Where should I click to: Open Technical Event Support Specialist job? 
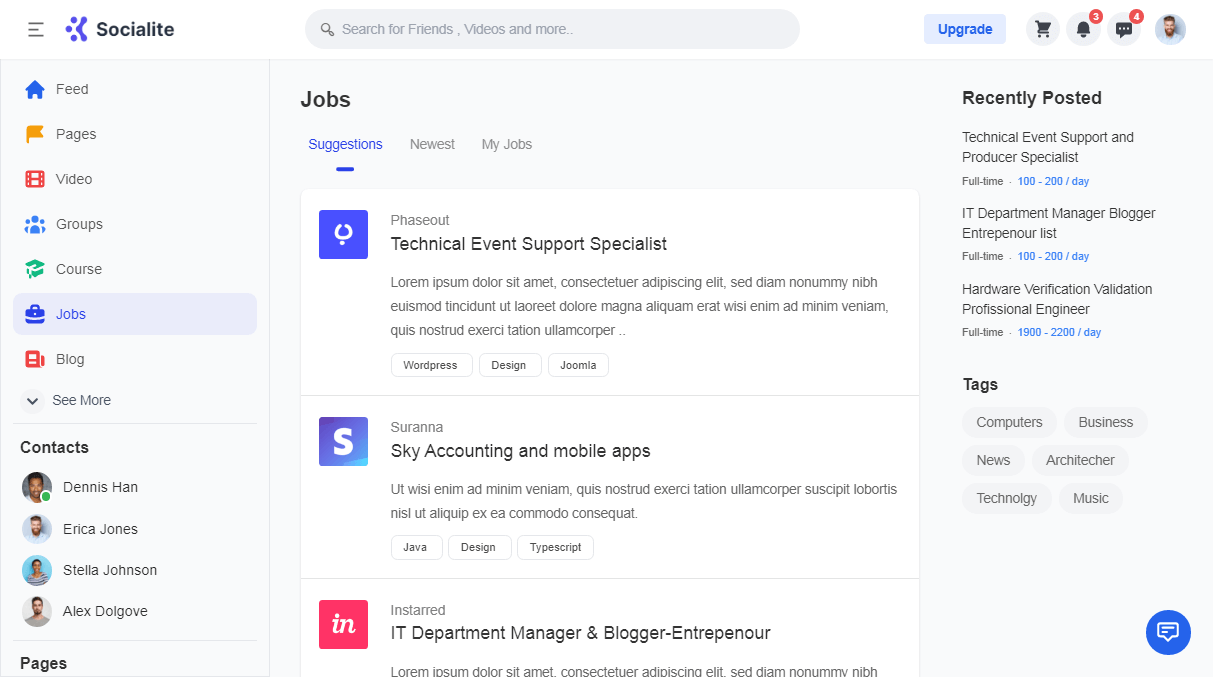tap(528, 244)
